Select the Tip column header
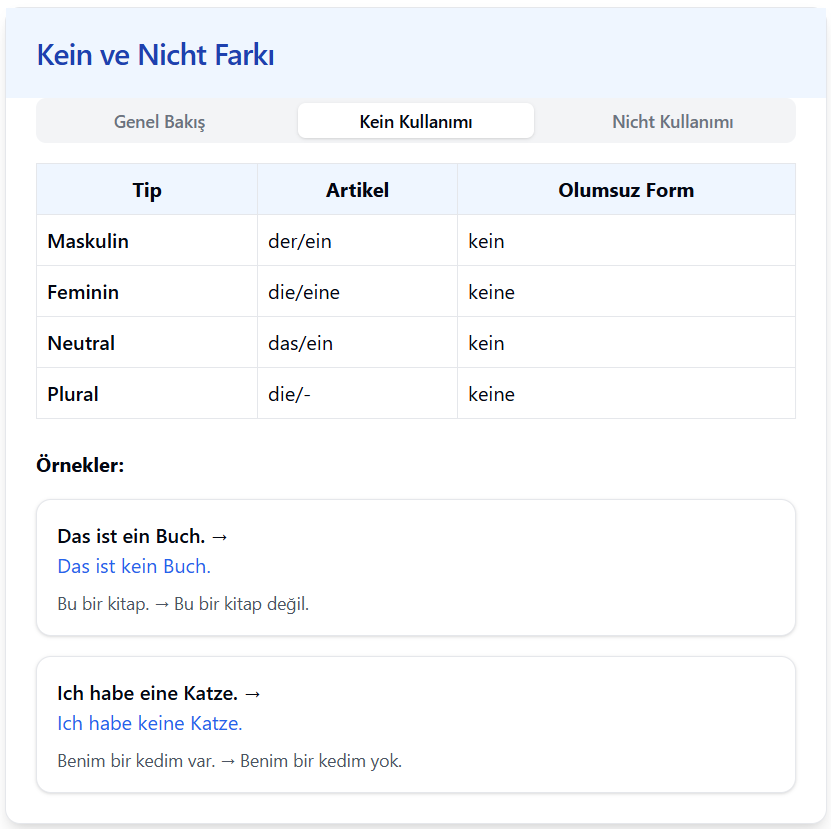The image size is (831, 830). click(146, 189)
